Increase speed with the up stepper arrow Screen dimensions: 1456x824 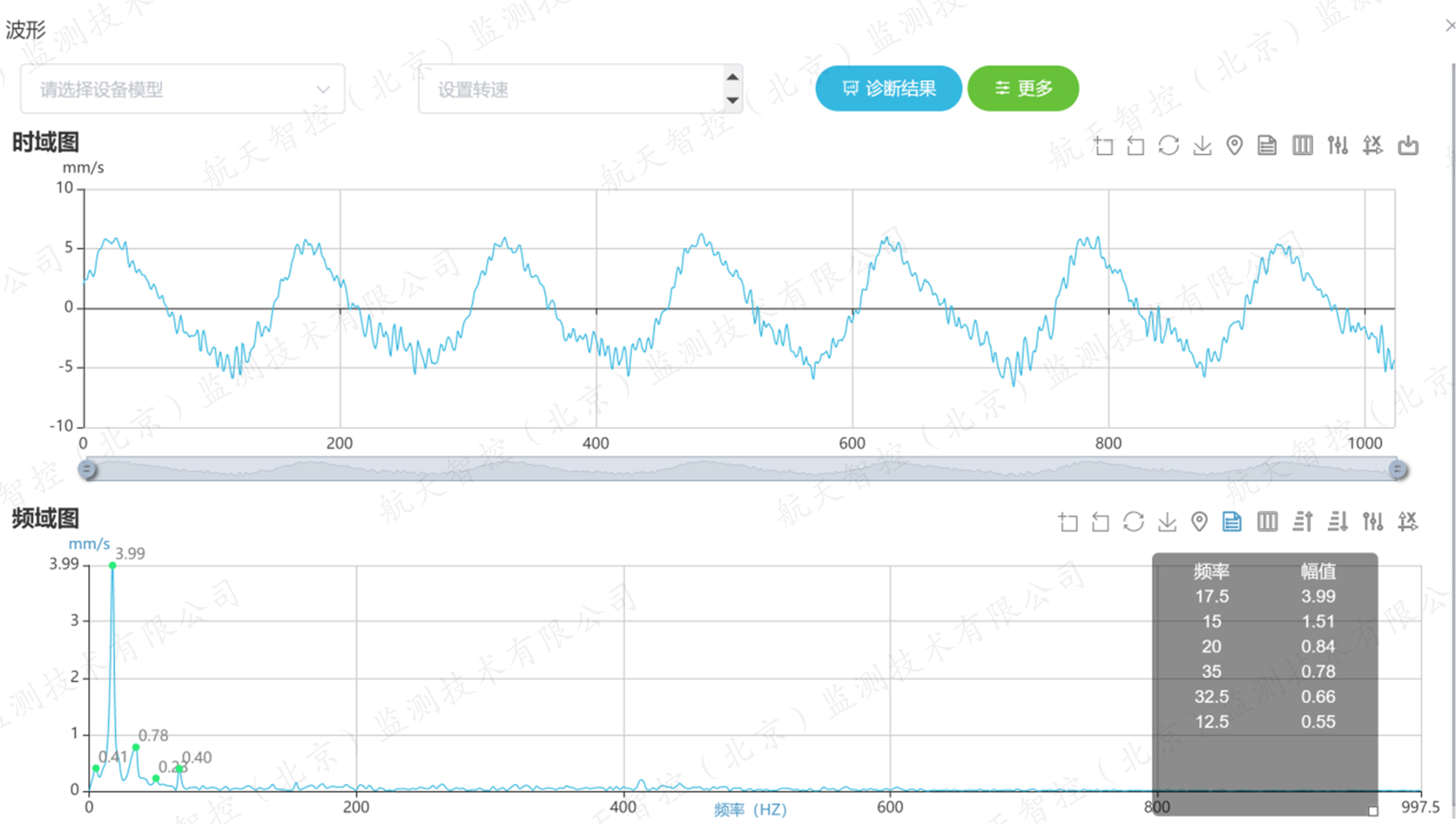click(732, 77)
